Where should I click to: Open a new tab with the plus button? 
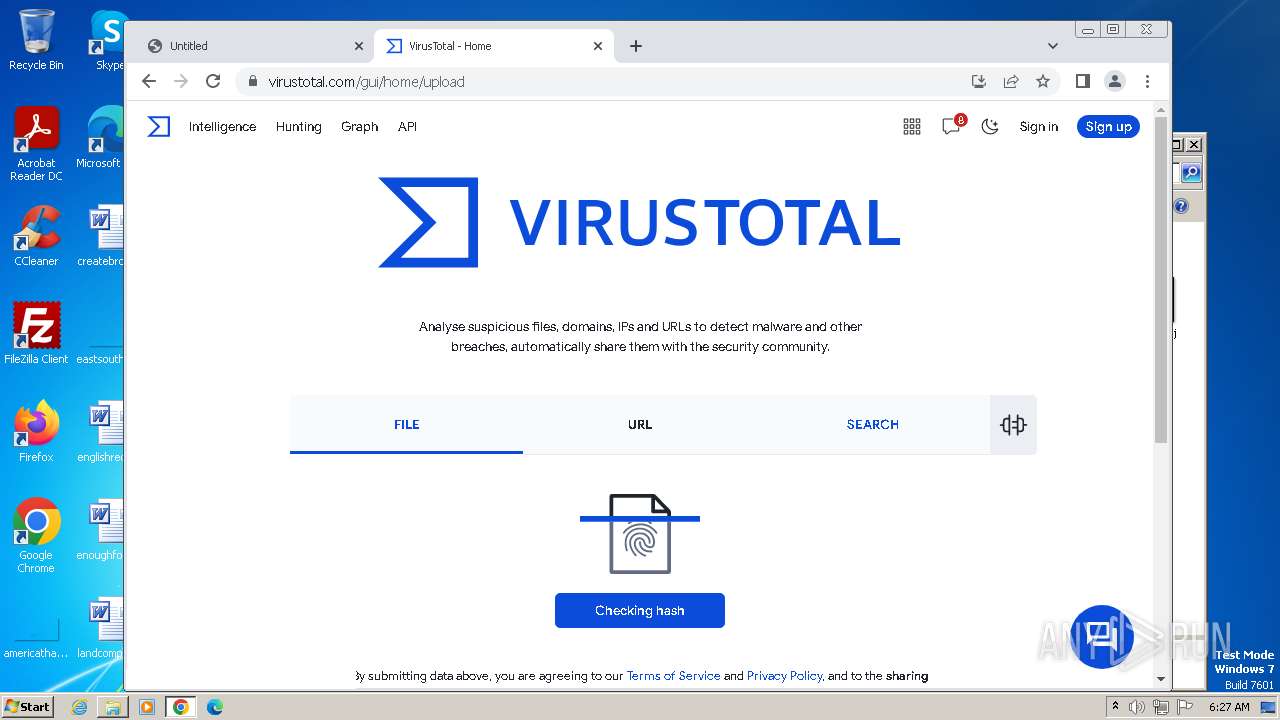point(636,46)
